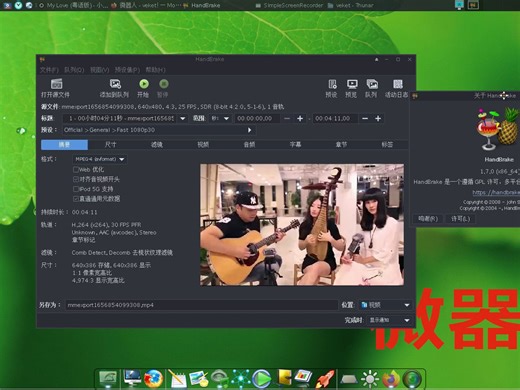
Task: Open the https://handbrake link in About window
Action: tap(496, 192)
